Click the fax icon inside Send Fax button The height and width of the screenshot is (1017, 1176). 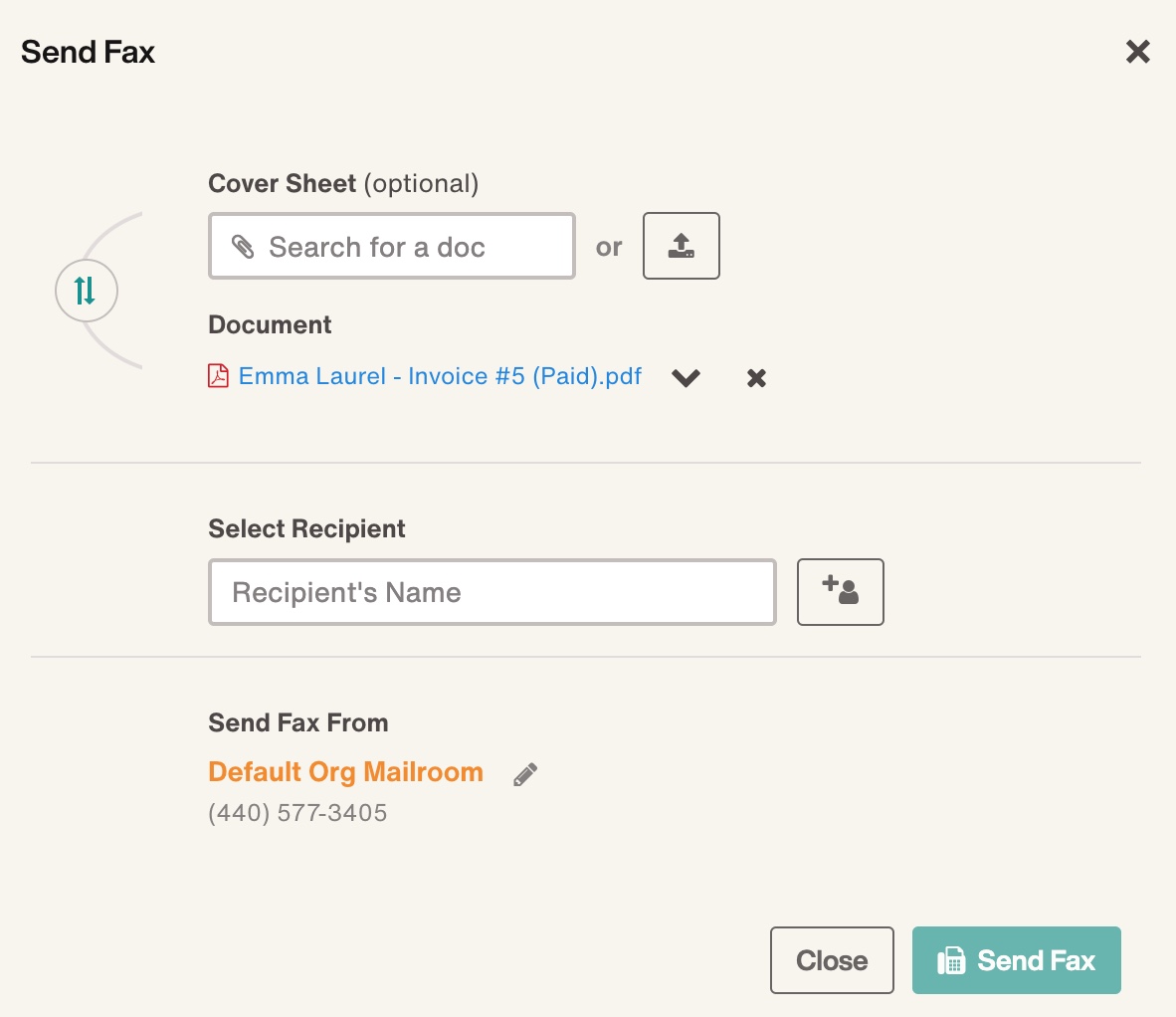pos(953,959)
